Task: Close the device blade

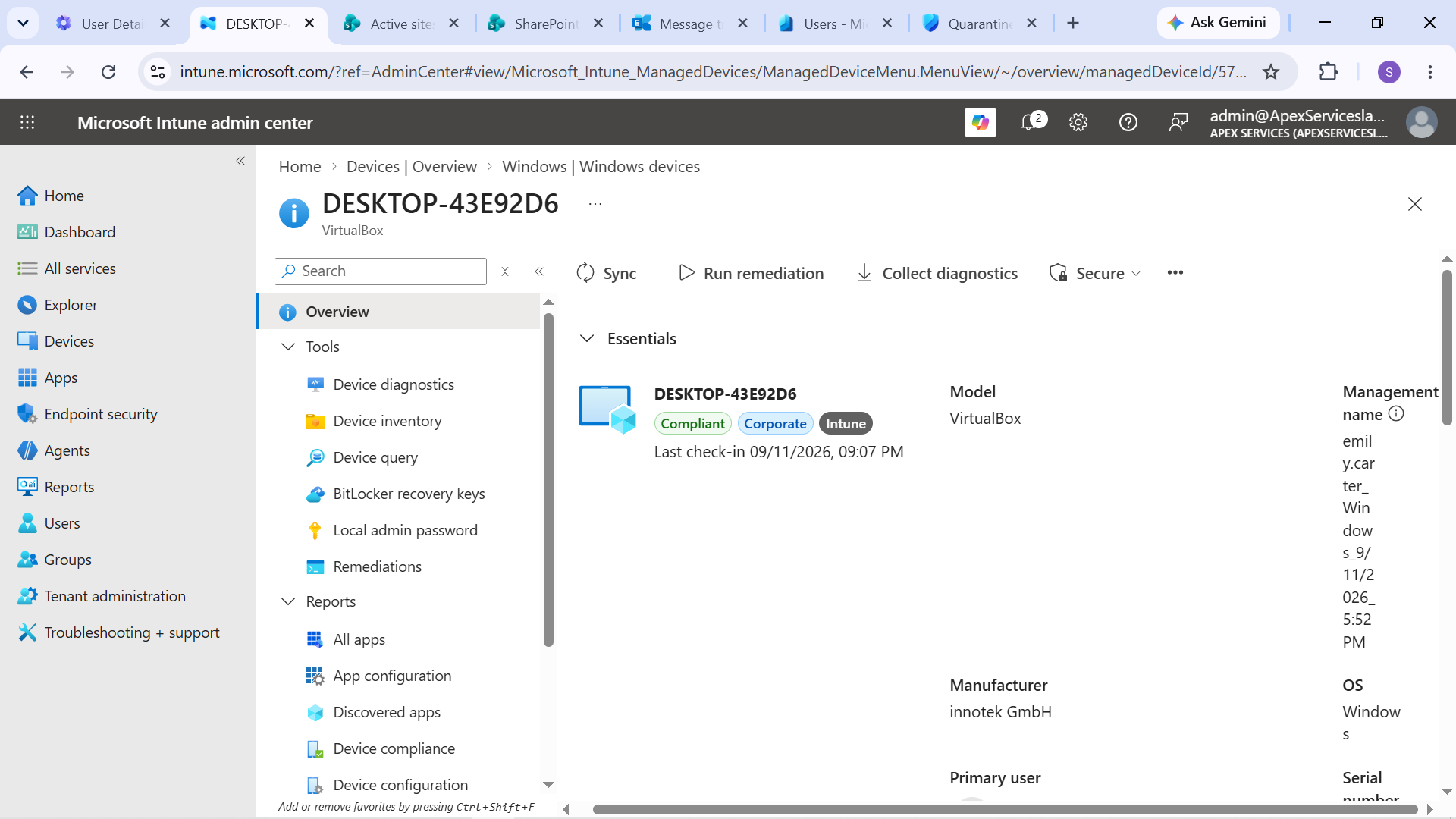Action: 1415,204
